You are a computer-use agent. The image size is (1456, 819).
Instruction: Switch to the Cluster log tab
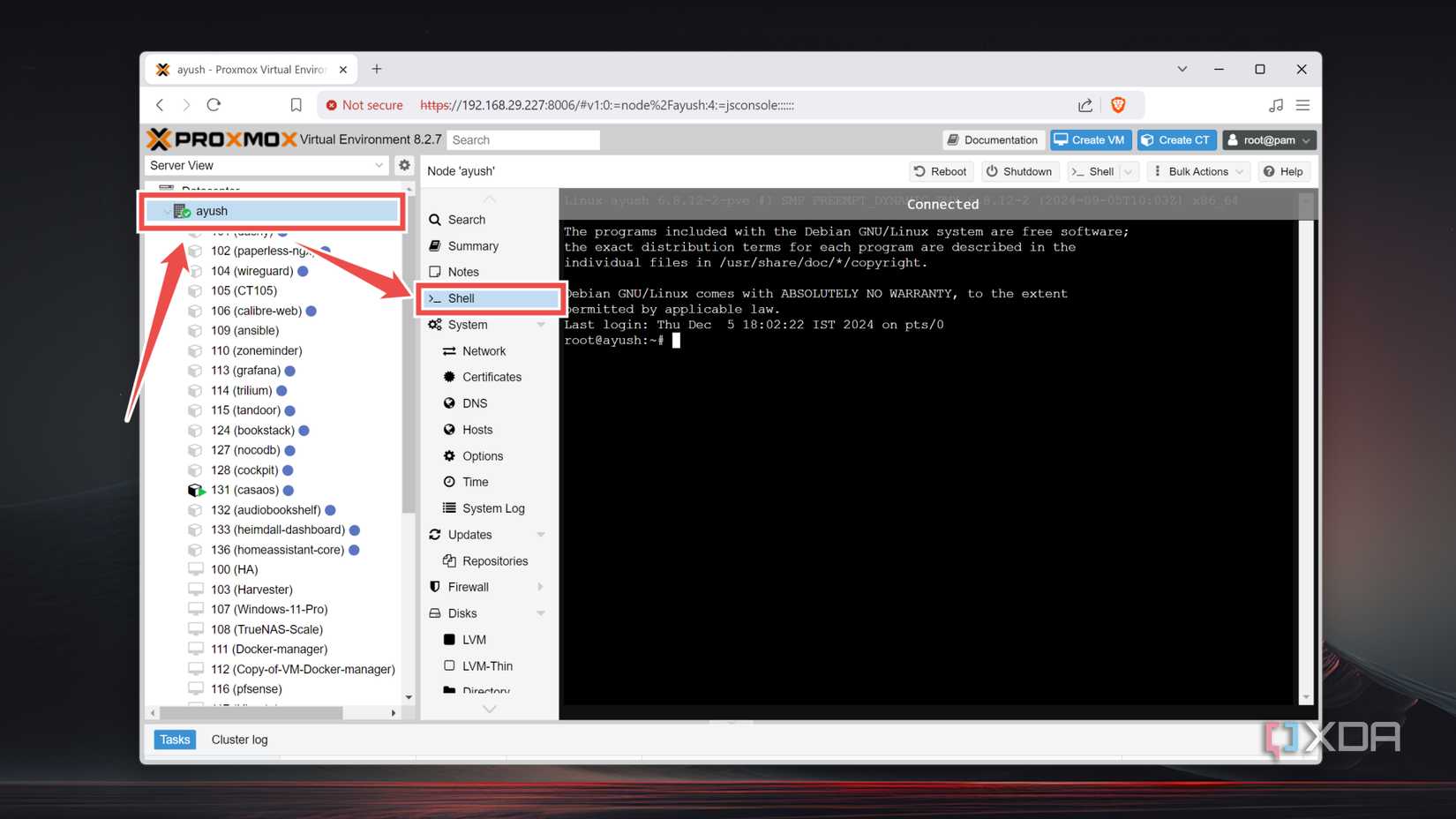(x=239, y=740)
